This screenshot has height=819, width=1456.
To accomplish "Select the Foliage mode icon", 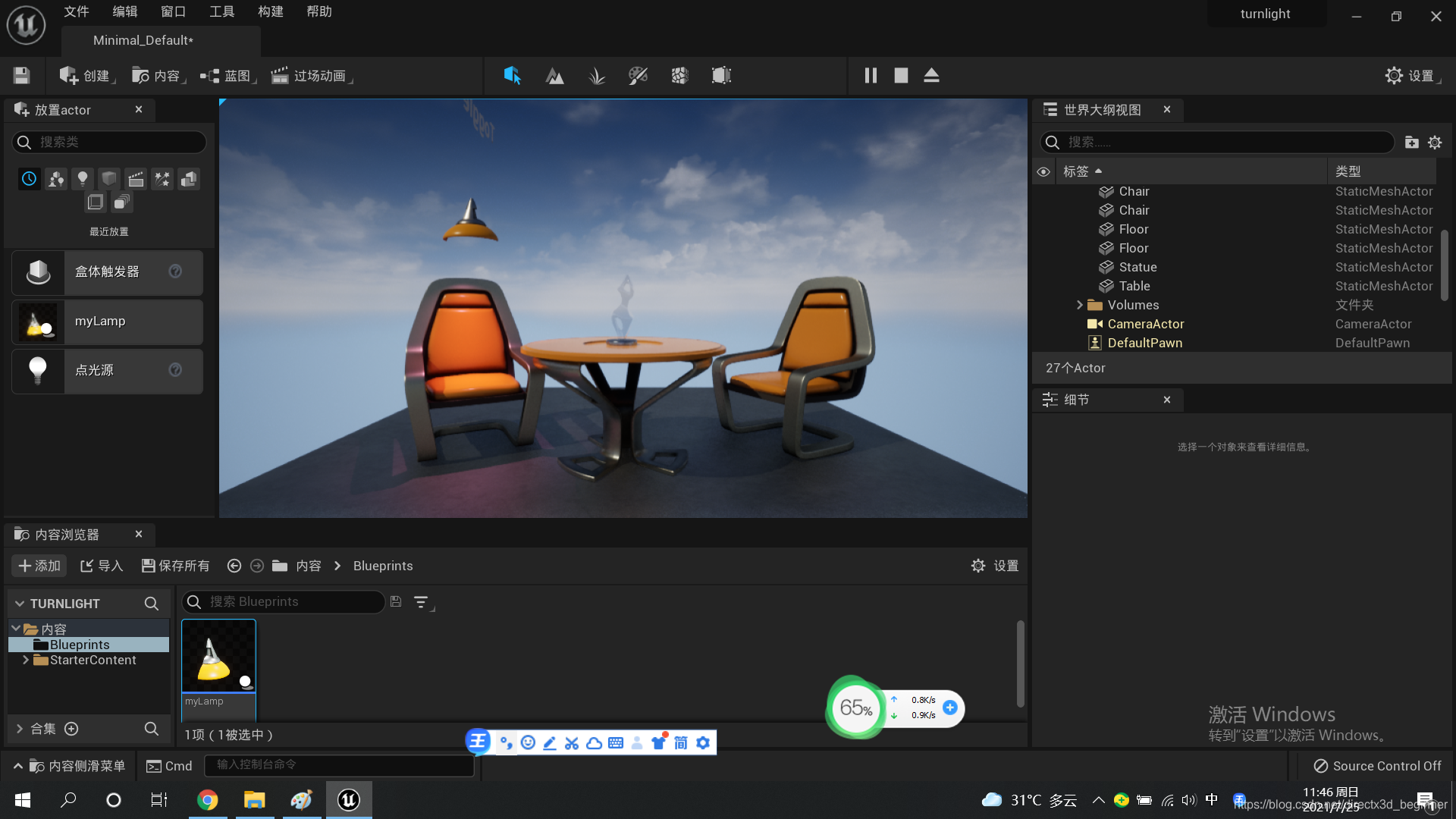I will (597, 76).
